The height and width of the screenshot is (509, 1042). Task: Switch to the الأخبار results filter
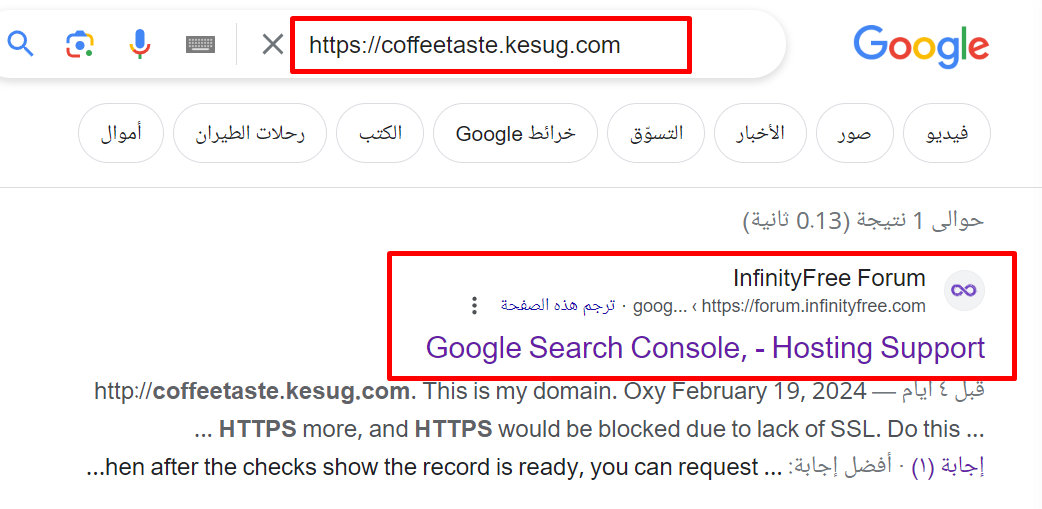click(x=760, y=133)
